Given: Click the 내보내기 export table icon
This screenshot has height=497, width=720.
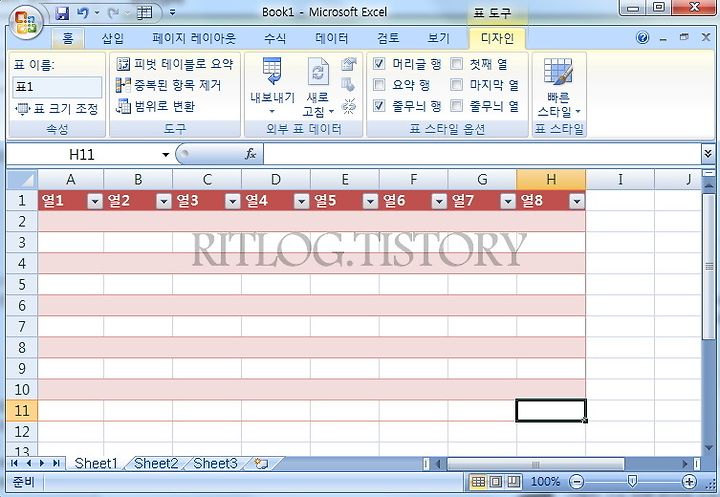Looking at the screenshot, I should click(x=272, y=71).
